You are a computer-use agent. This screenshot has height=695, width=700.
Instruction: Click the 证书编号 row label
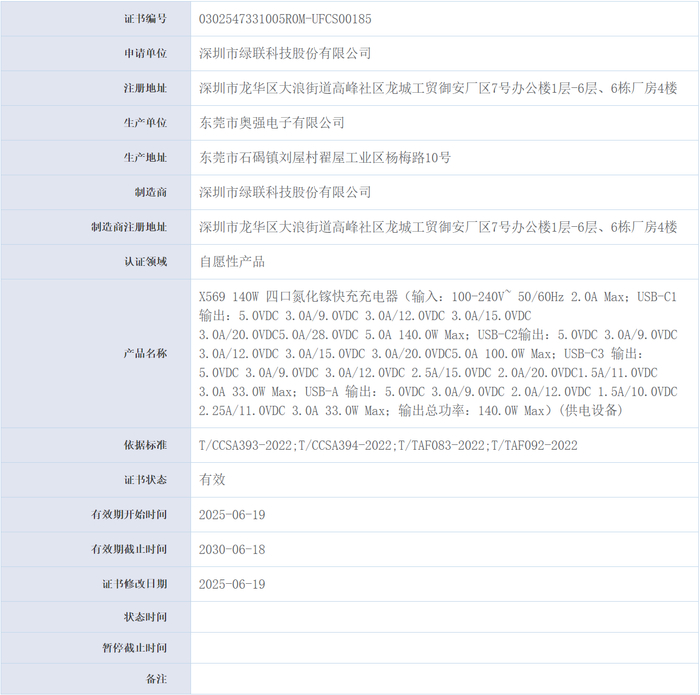(x=145, y=19)
